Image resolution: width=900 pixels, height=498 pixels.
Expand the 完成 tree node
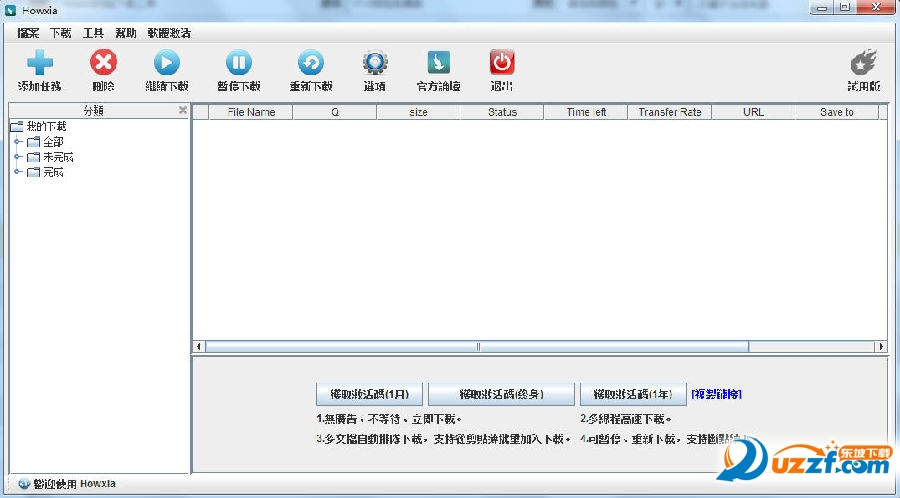18,172
